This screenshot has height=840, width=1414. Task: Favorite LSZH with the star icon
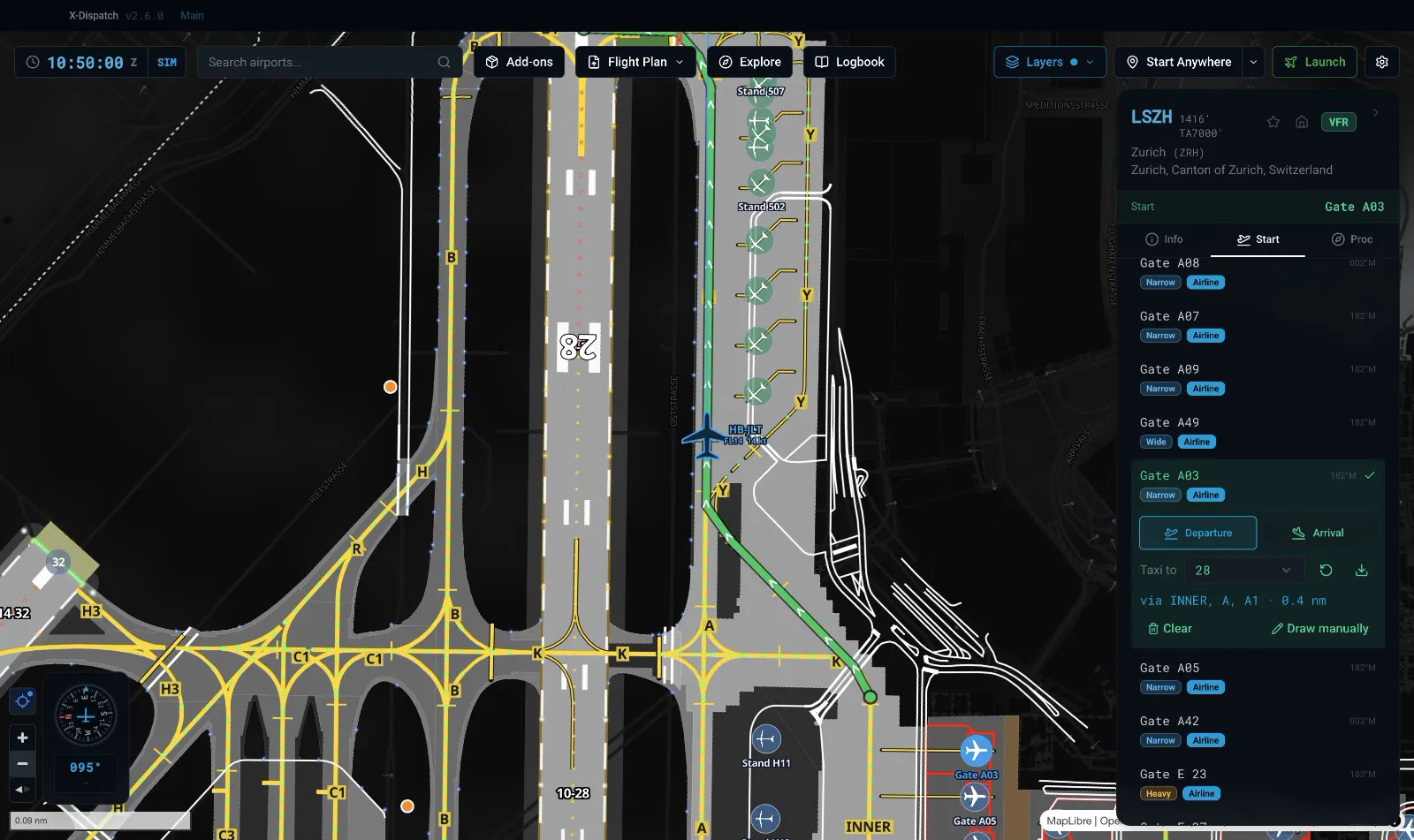click(1273, 122)
